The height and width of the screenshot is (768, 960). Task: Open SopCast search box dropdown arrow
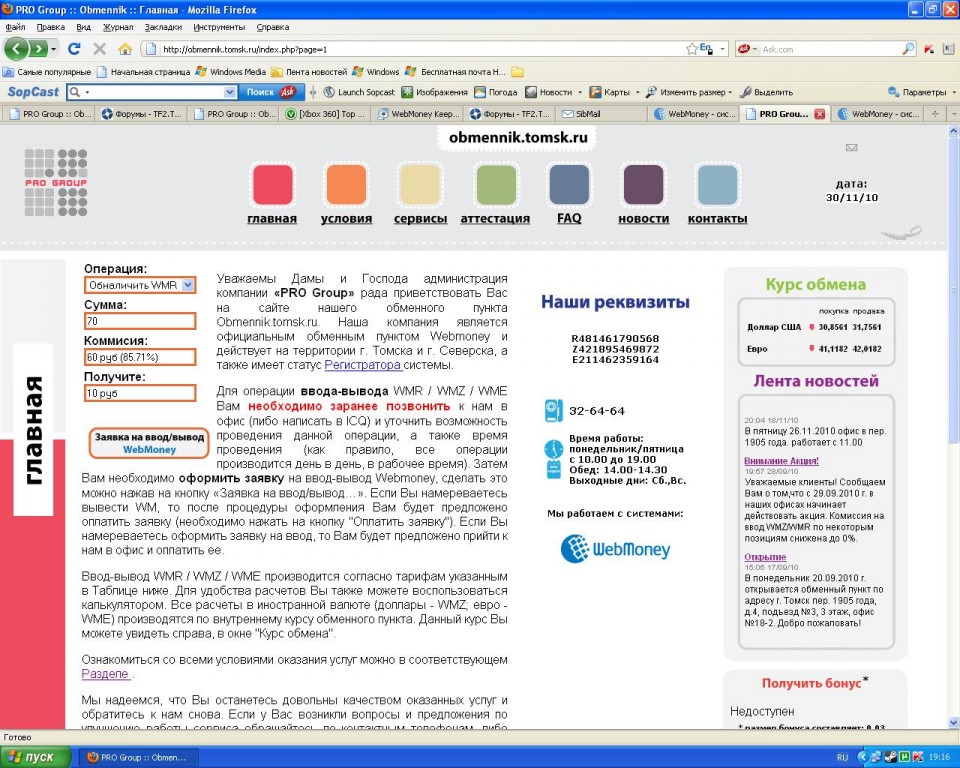[x=230, y=92]
